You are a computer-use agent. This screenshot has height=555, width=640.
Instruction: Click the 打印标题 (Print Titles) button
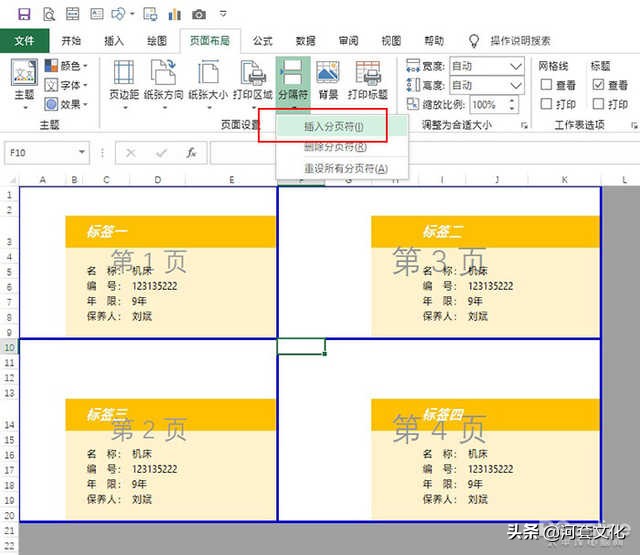[x=368, y=82]
